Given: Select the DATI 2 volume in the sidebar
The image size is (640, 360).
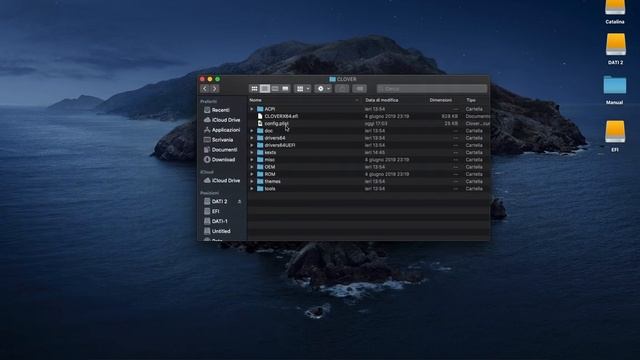Looking at the screenshot, I should 220,201.
